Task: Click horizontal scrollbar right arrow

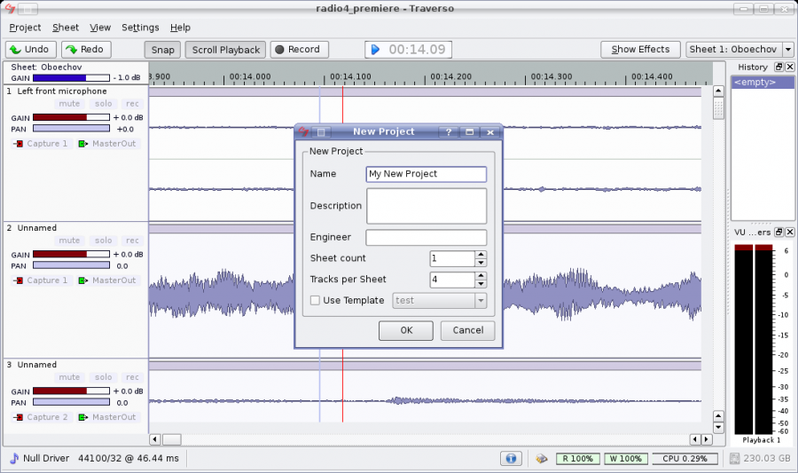Action: 706,439
